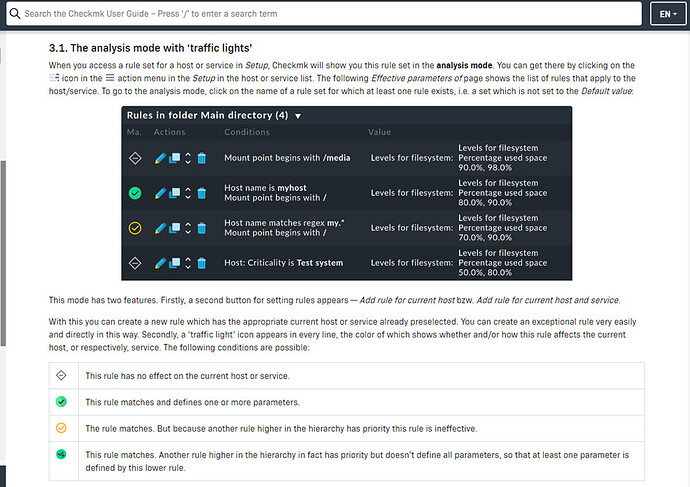
Task: Click green check status of myhost rule
Action: click(x=134, y=193)
